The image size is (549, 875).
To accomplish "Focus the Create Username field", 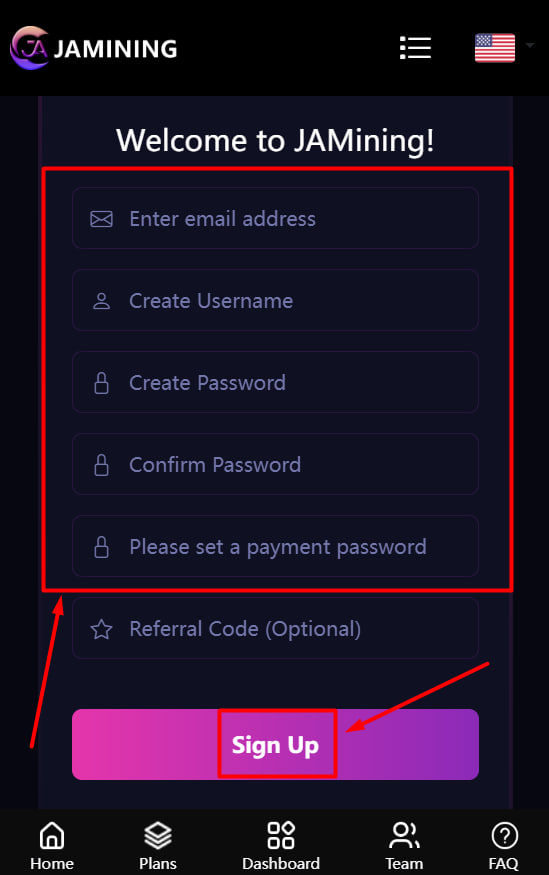I will [x=275, y=300].
